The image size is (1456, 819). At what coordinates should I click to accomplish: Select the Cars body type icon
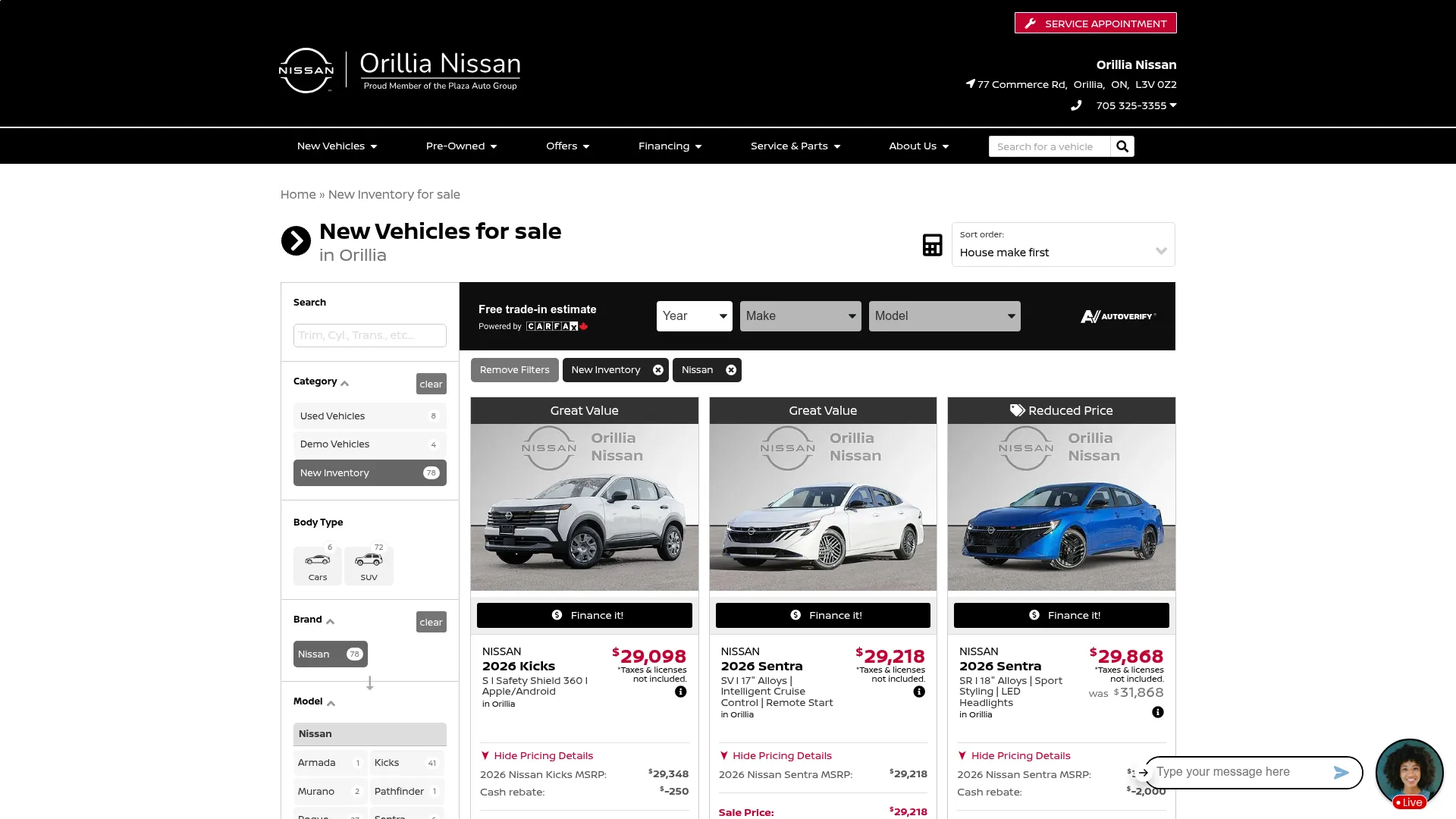coord(318,566)
